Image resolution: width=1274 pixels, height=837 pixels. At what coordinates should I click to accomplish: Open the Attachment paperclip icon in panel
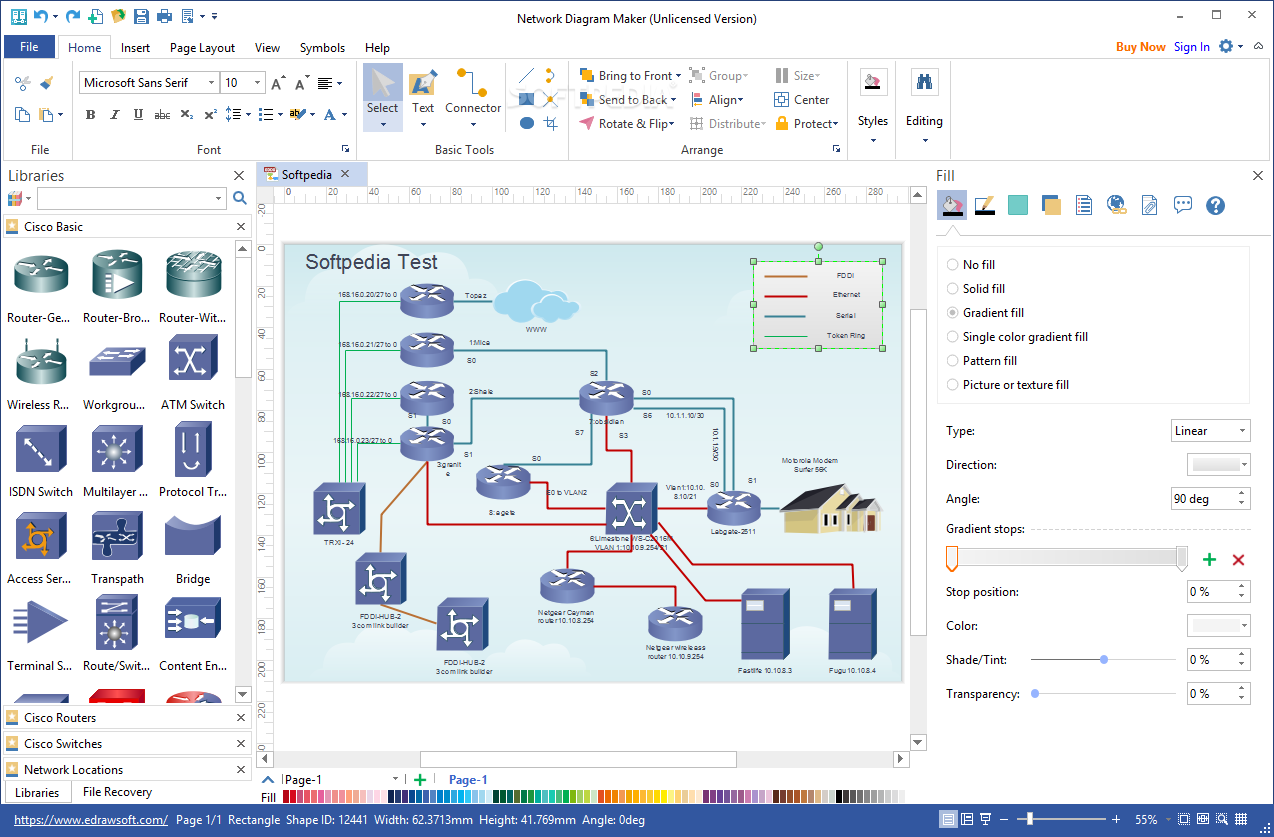click(x=1150, y=205)
